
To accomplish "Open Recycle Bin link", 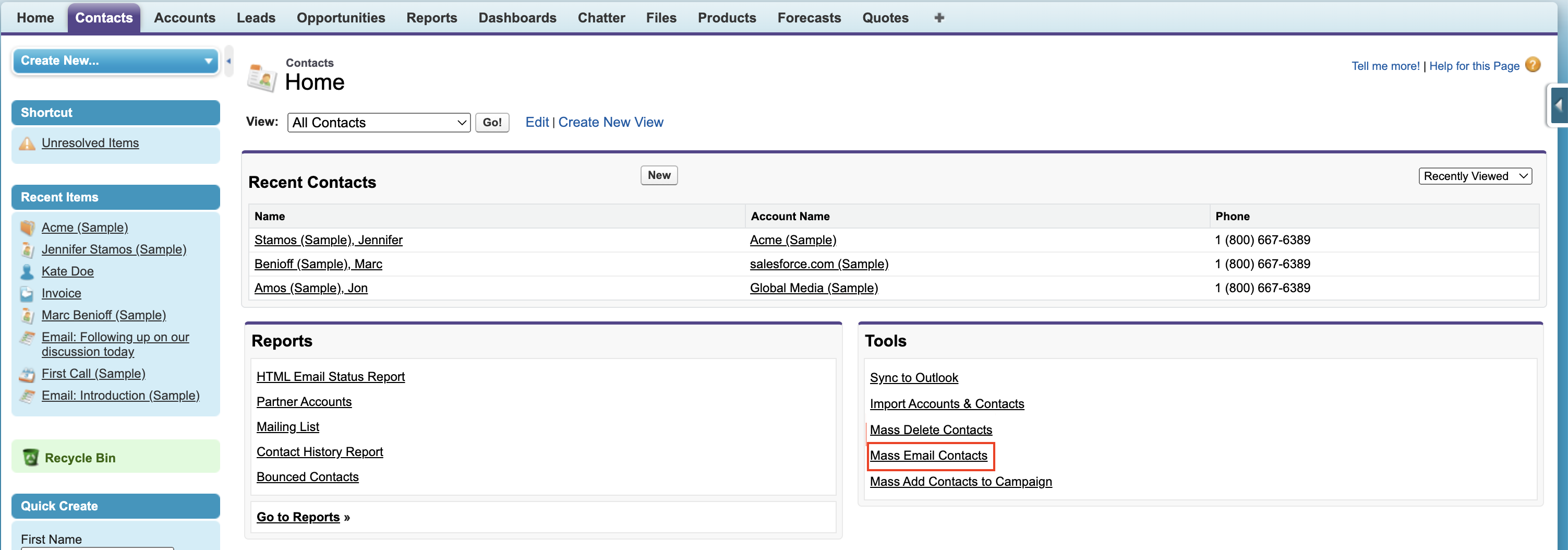I will point(80,458).
